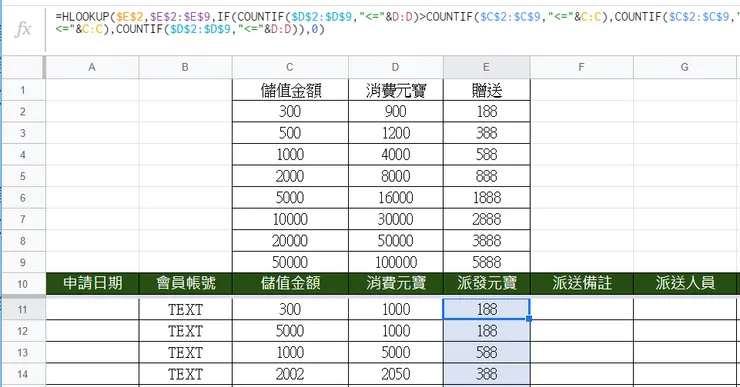Select column B header
740x387 pixels.
(x=185, y=67)
